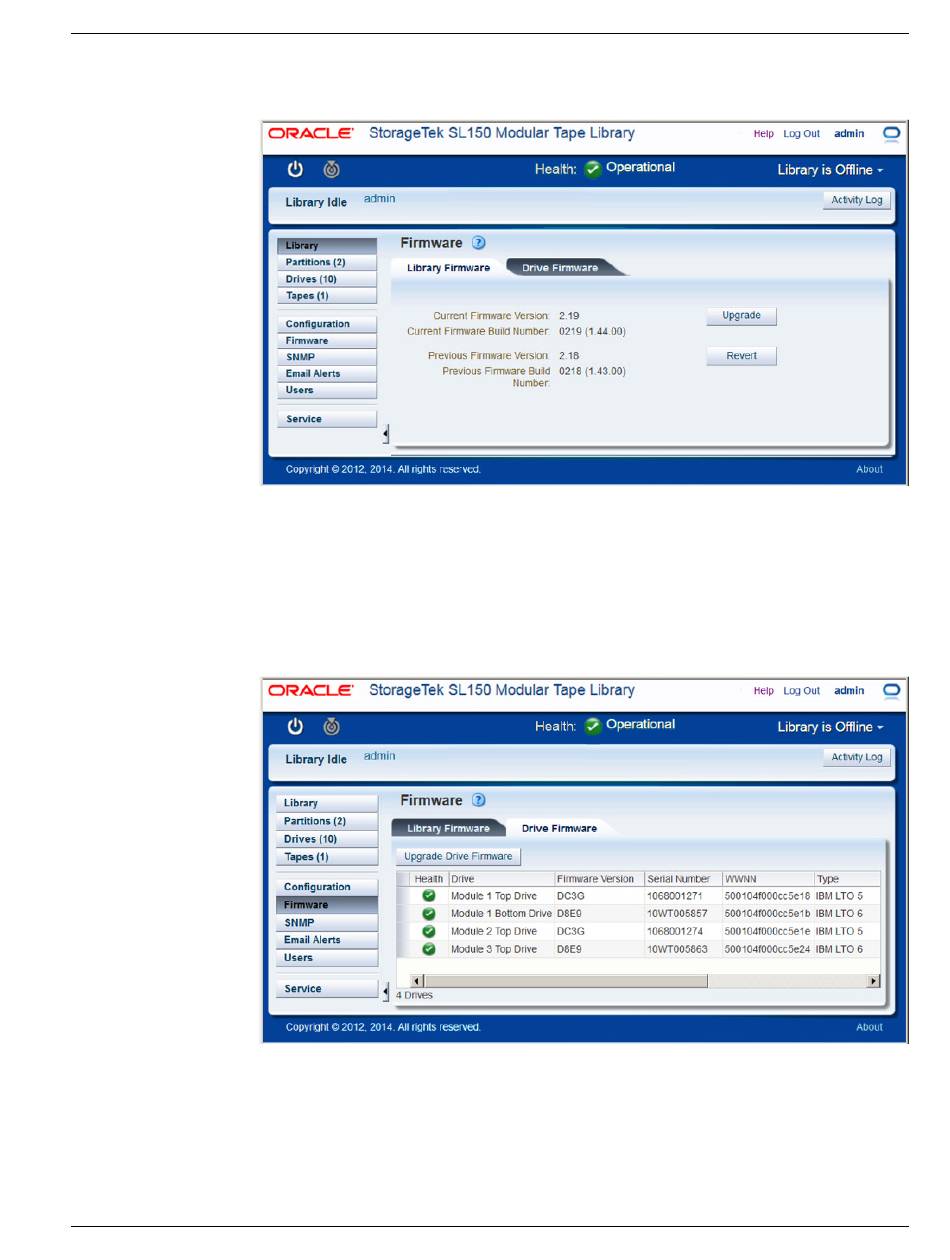This screenshot has width=950, height=1260.
Task: Click the health icon of Module 3 Top Drive
Action: click(x=429, y=948)
